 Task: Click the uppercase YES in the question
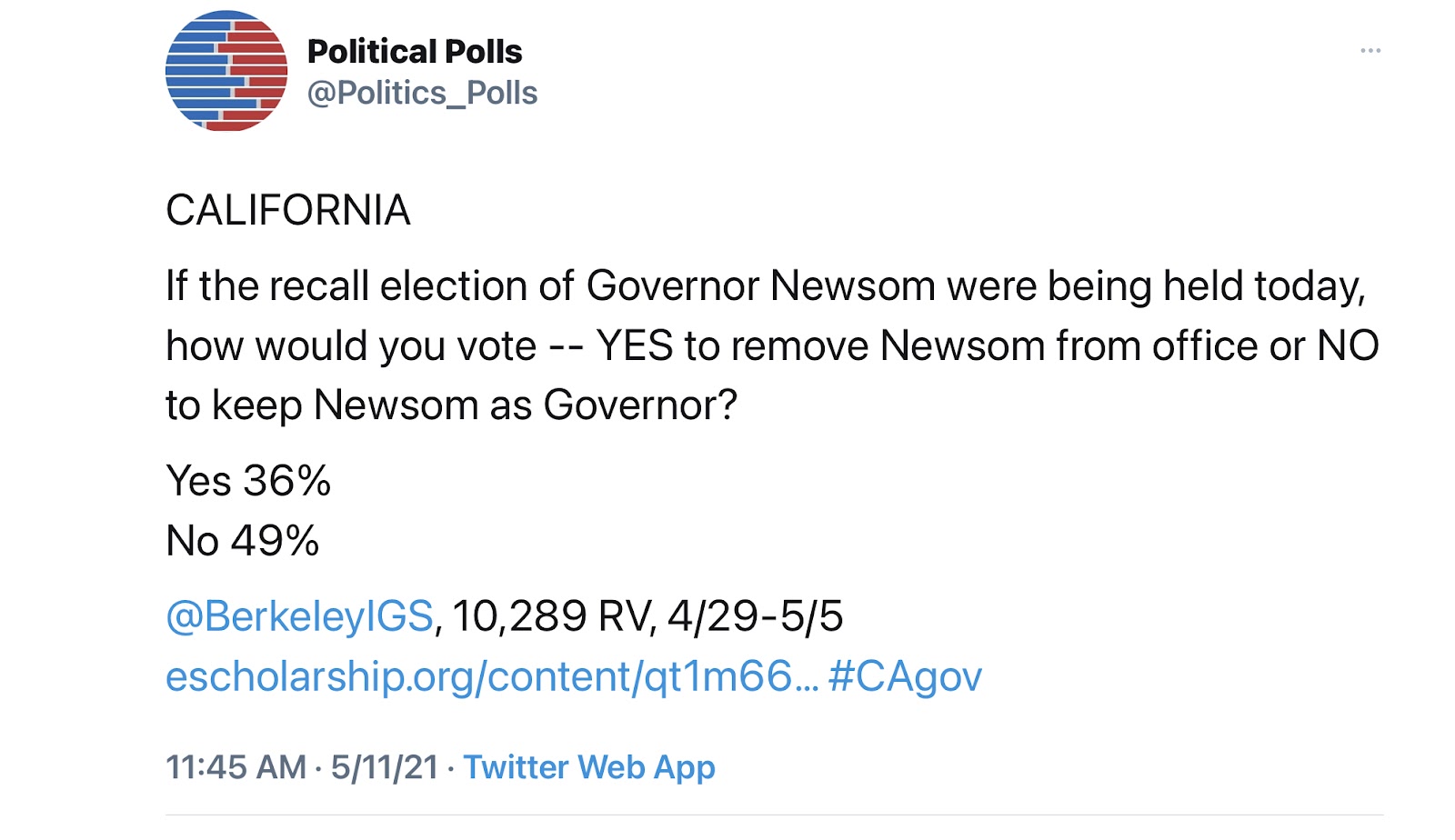(634, 346)
